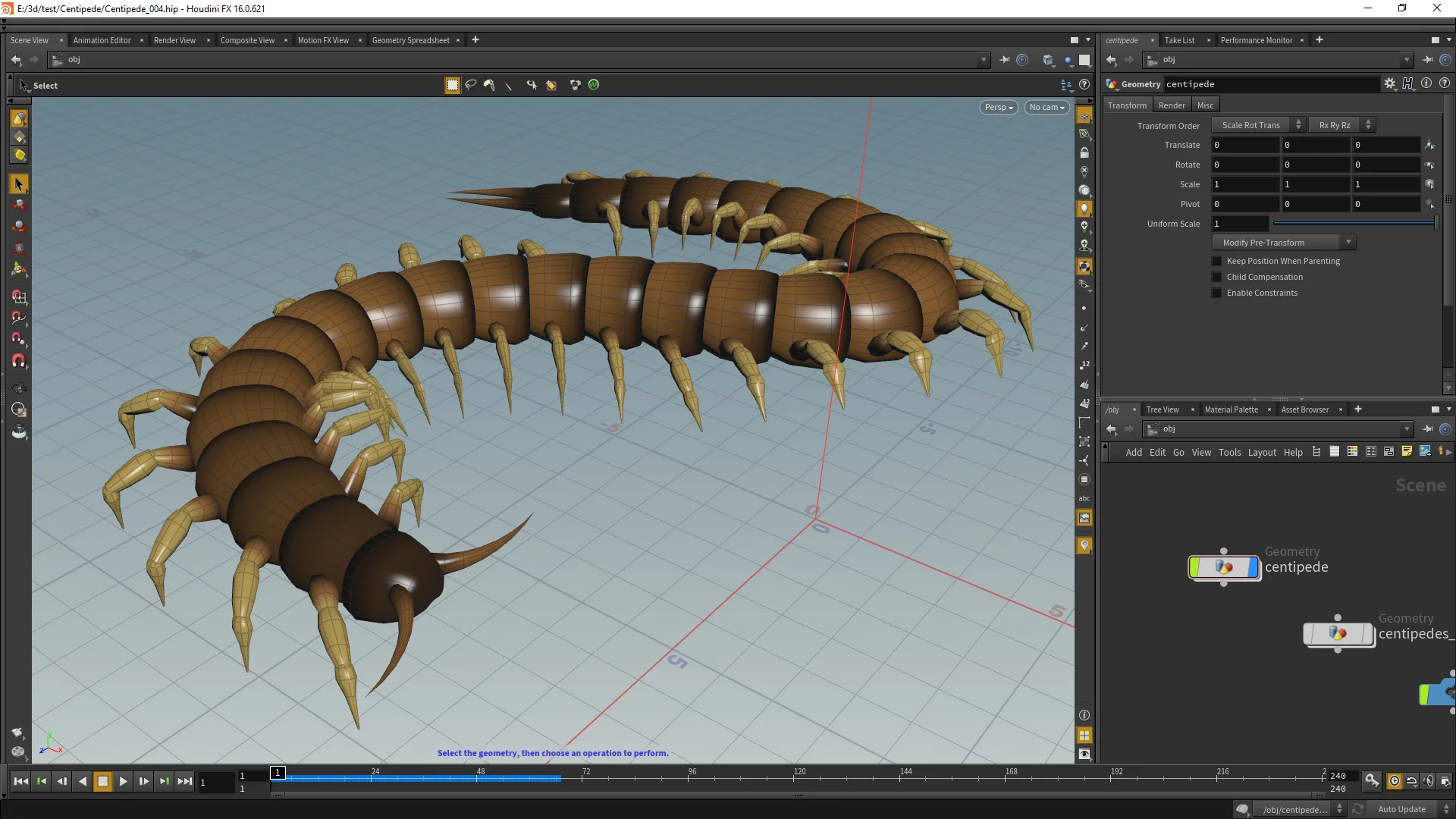This screenshot has height=819, width=1456.
Task: Activate the lasso selection tool
Action: [x=471, y=85]
